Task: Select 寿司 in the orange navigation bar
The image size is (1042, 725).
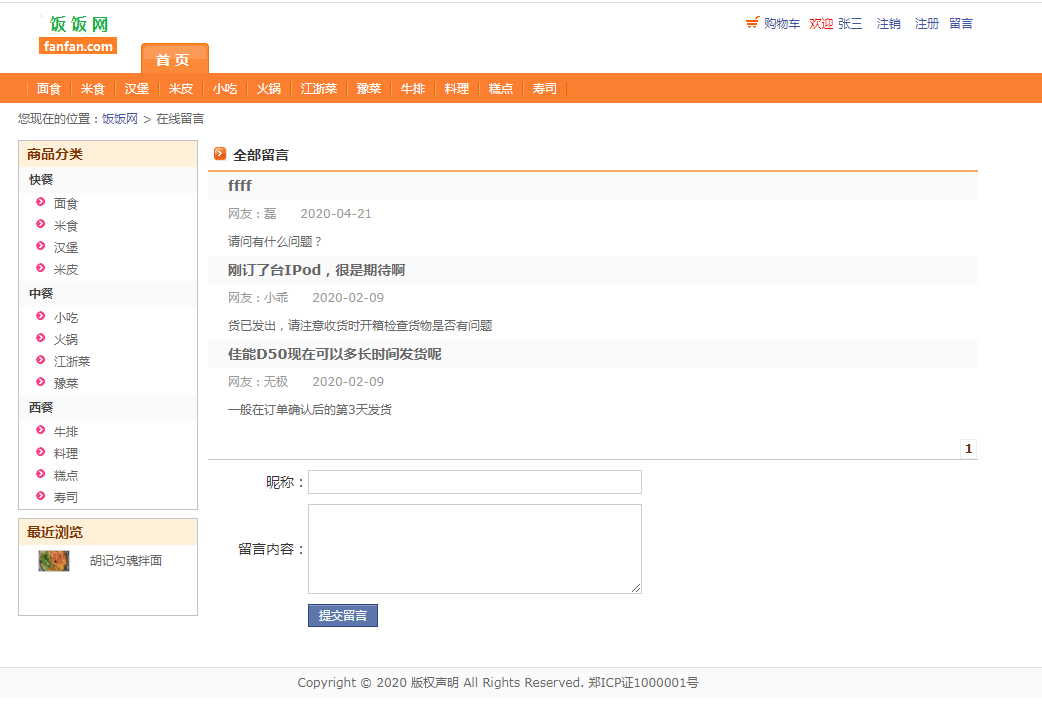Action: [x=544, y=88]
